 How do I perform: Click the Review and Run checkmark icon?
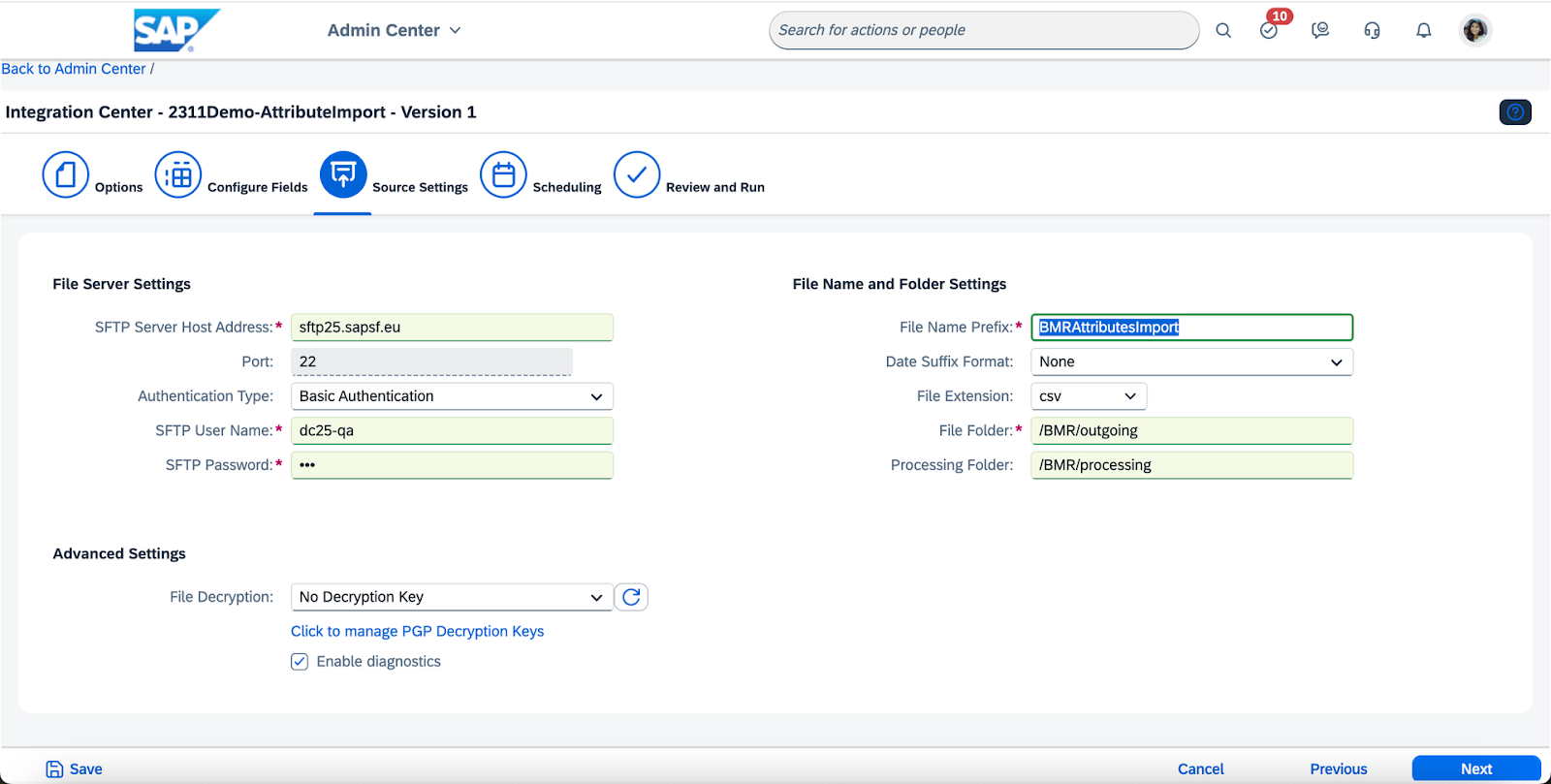coord(637,174)
